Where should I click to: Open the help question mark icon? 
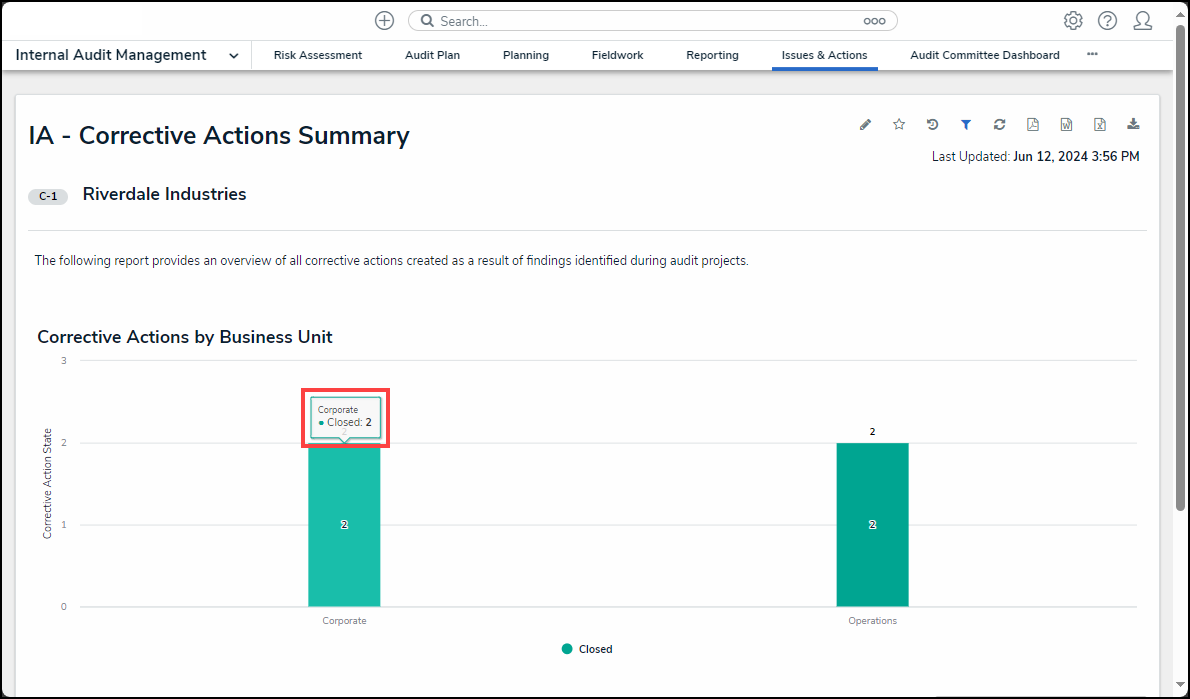pos(1107,21)
